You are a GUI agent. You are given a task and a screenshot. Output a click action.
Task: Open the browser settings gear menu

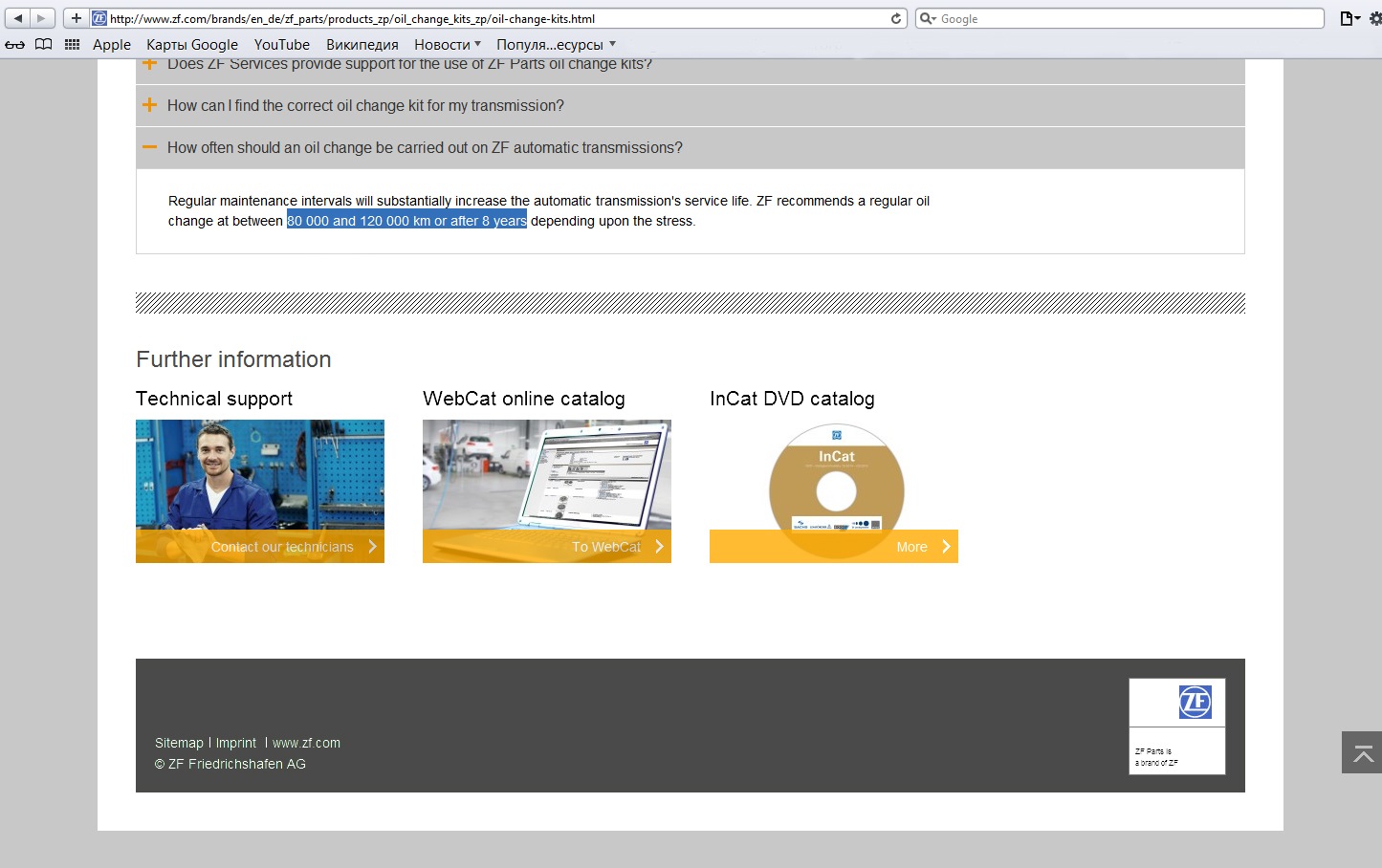pos(1375,18)
